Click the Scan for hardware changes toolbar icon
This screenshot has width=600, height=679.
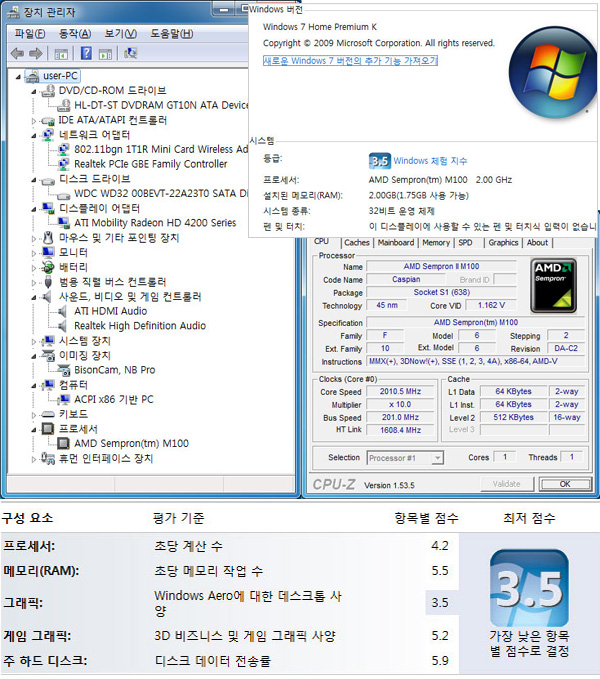point(130,53)
